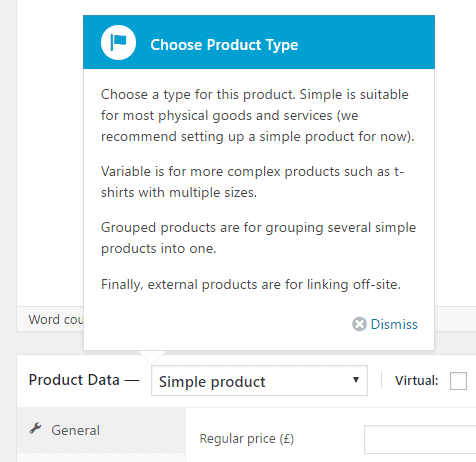
Task: Click the Regular price (£) label
Action: point(247,439)
